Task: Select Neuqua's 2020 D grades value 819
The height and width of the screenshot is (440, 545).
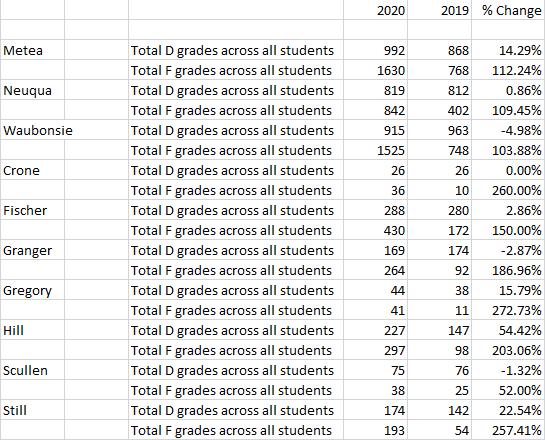Action: click(375, 90)
